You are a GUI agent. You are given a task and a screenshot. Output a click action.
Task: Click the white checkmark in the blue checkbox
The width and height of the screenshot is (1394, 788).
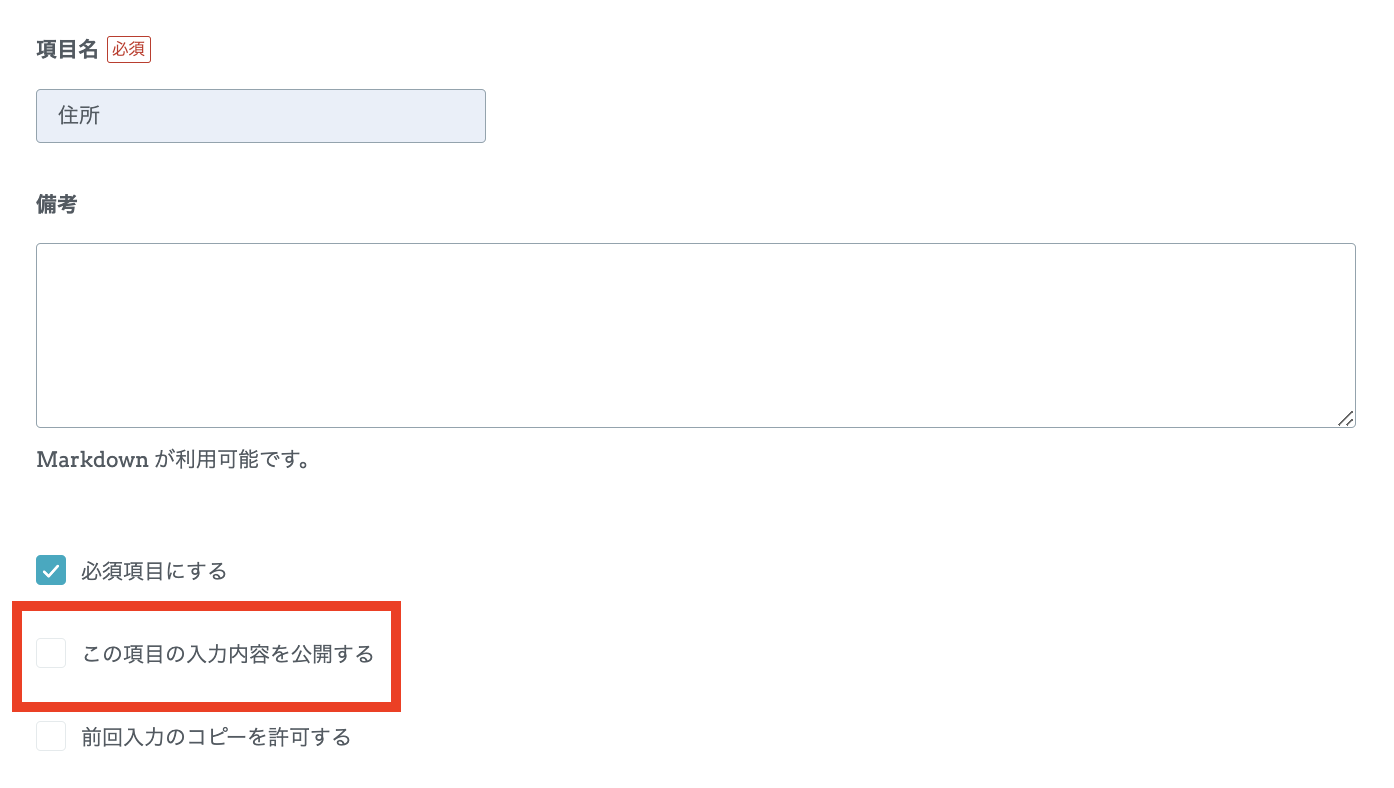51,572
